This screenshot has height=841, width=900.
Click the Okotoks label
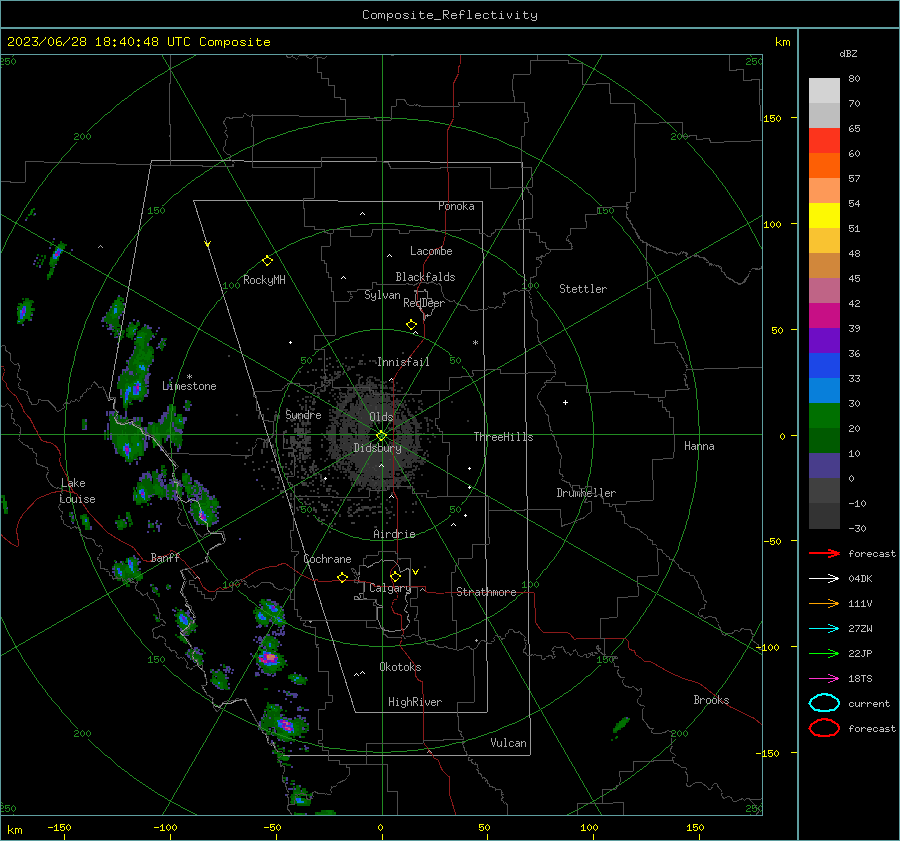(x=400, y=667)
